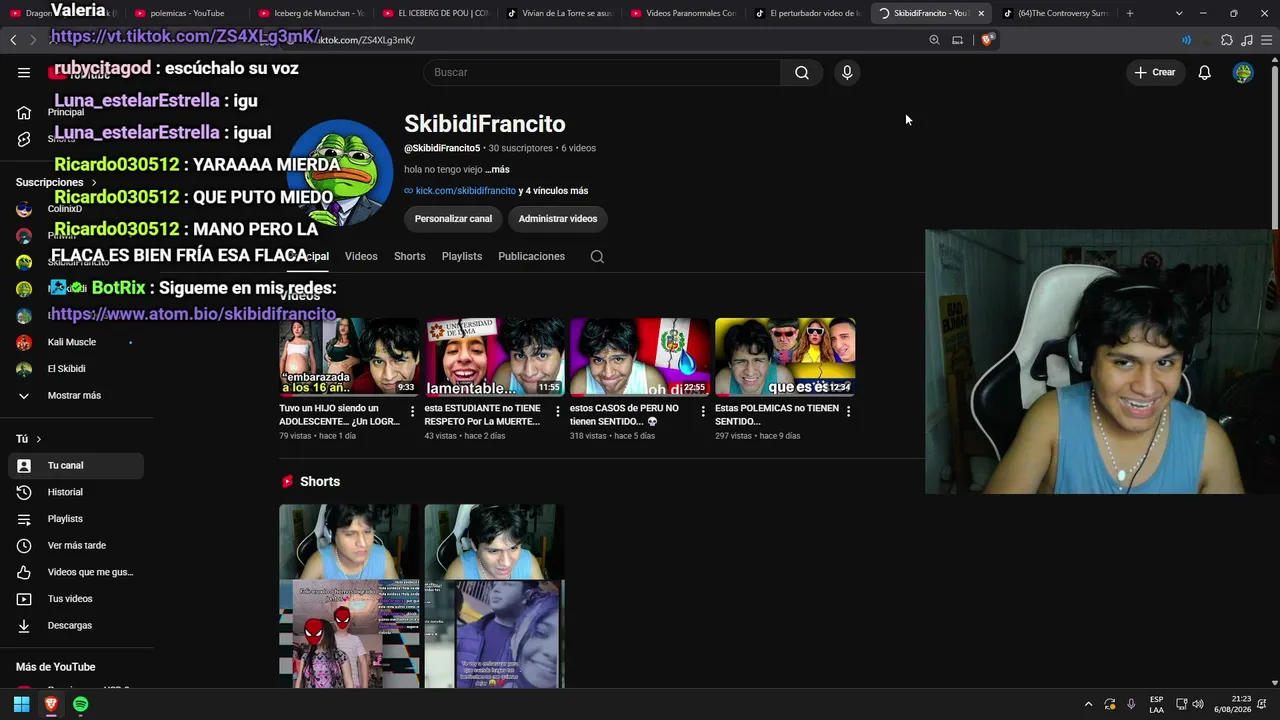
Task: Switch to the 'Vivian de La Torre' TikTok tab
Action: (x=559, y=13)
